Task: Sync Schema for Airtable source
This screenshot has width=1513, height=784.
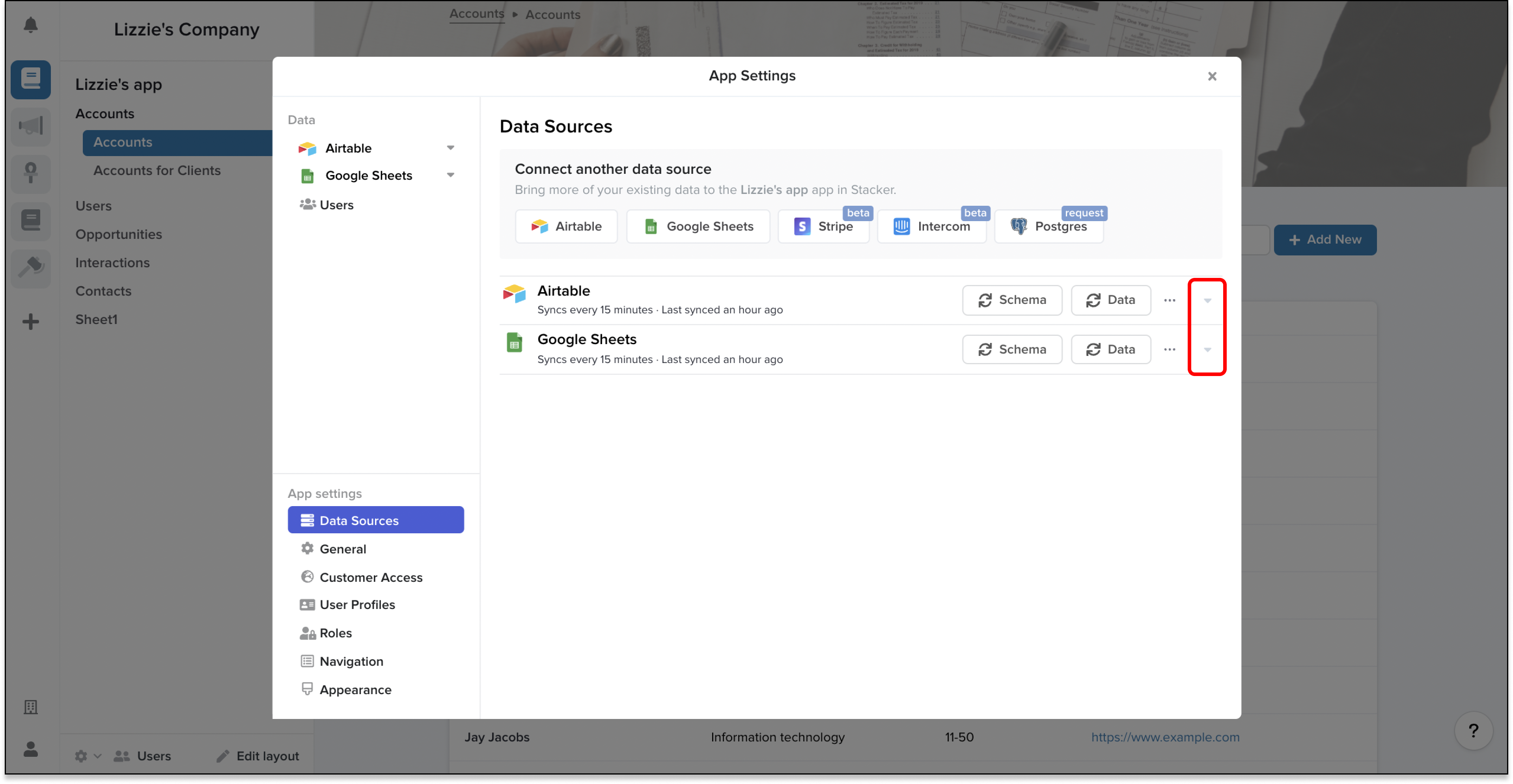Action: [x=1012, y=300]
